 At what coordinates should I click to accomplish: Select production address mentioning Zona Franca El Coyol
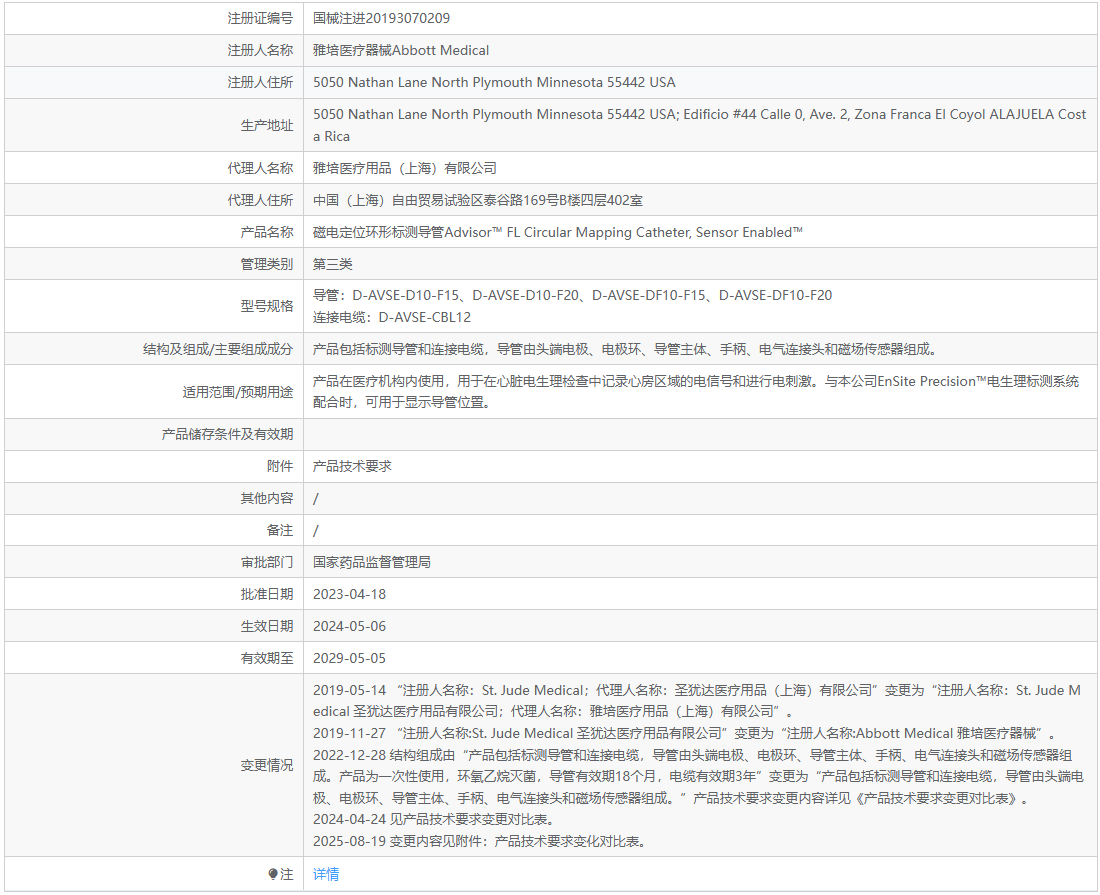click(699, 125)
